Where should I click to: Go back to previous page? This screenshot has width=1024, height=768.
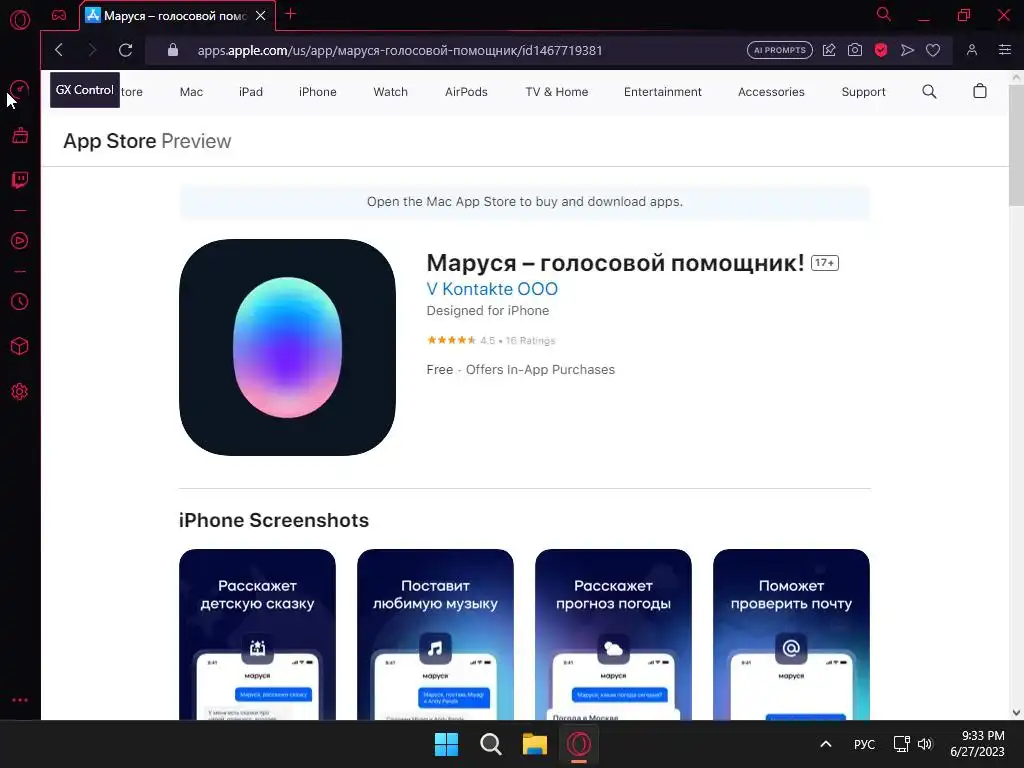point(59,50)
